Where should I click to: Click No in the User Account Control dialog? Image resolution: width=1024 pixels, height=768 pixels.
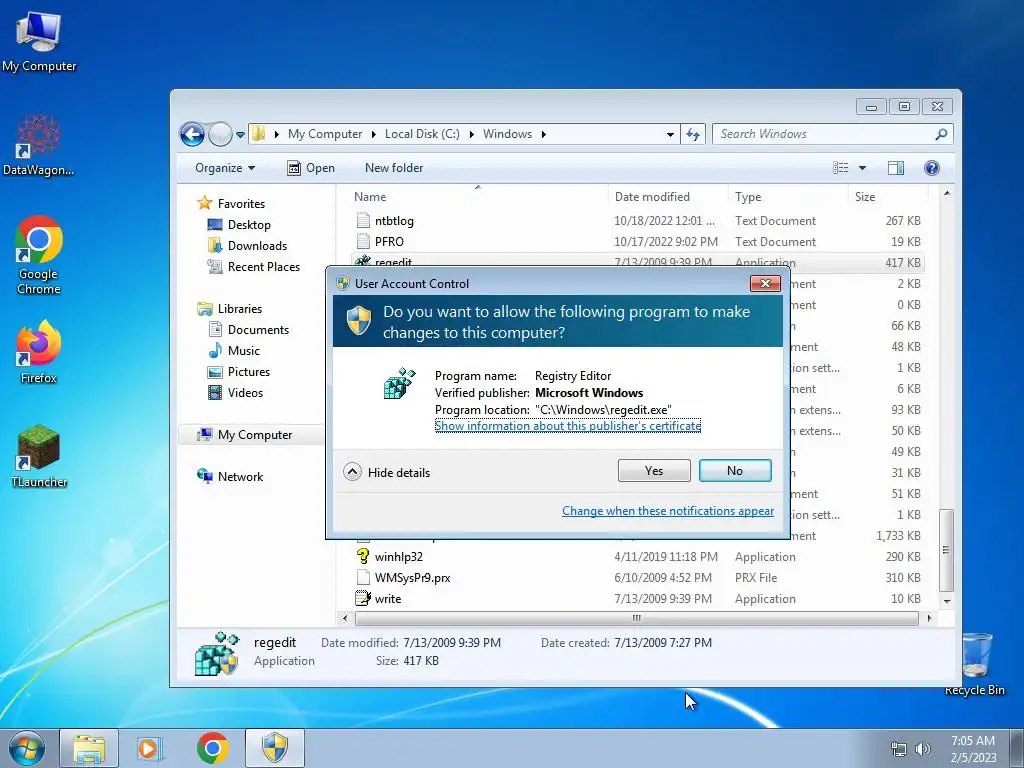click(735, 471)
